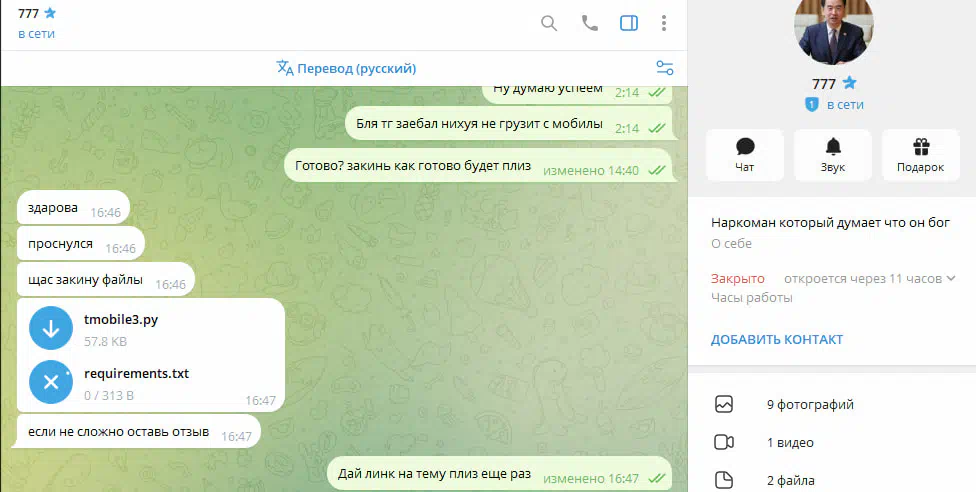Image resolution: width=976 pixels, height=492 pixels.
Task: Expand business hours chevron
Action: (x=950, y=278)
